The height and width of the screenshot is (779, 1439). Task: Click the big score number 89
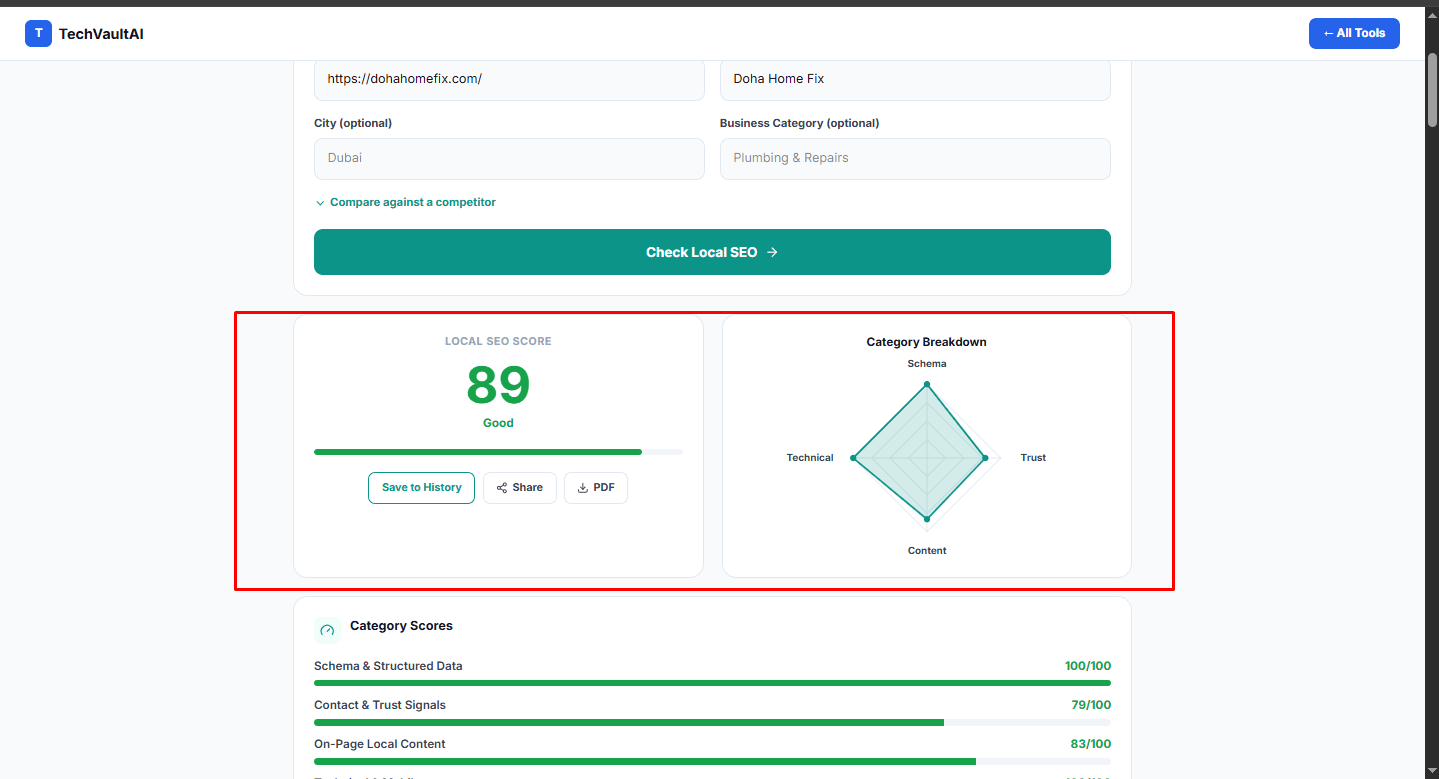point(498,385)
